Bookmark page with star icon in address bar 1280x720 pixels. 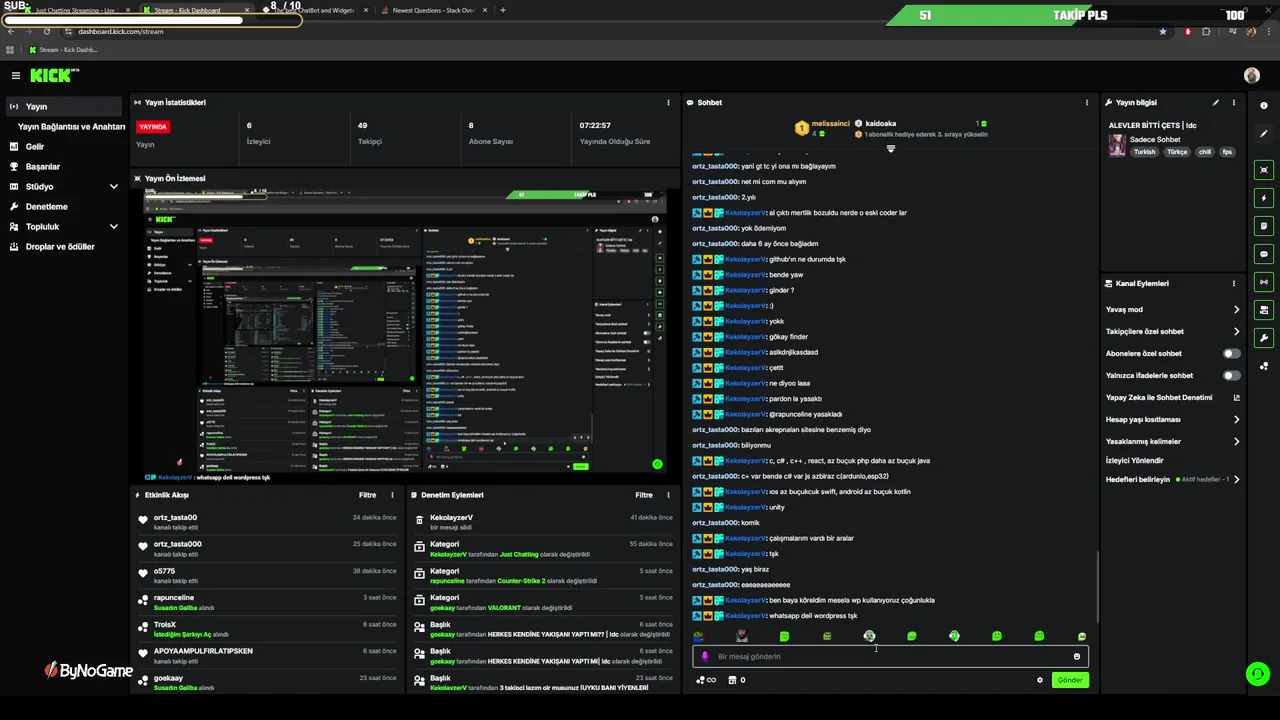click(1163, 31)
